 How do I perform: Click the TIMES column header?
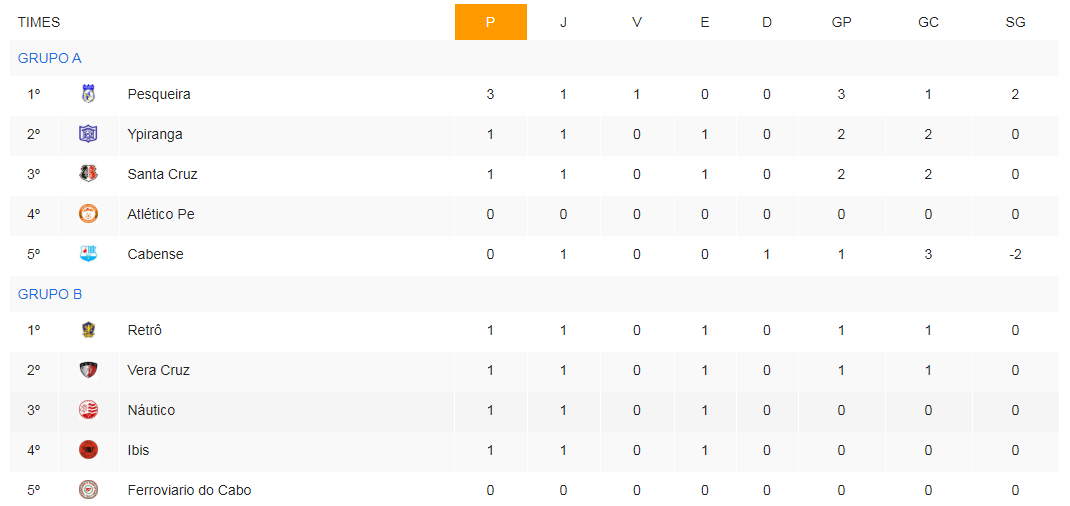[39, 22]
